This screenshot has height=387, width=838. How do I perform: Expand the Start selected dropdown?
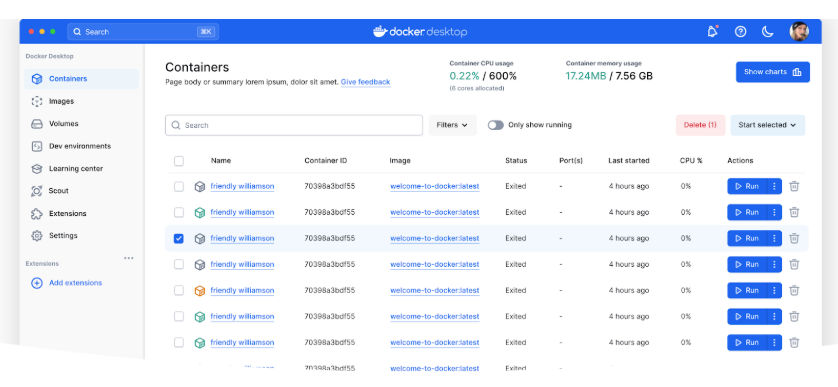coord(767,125)
